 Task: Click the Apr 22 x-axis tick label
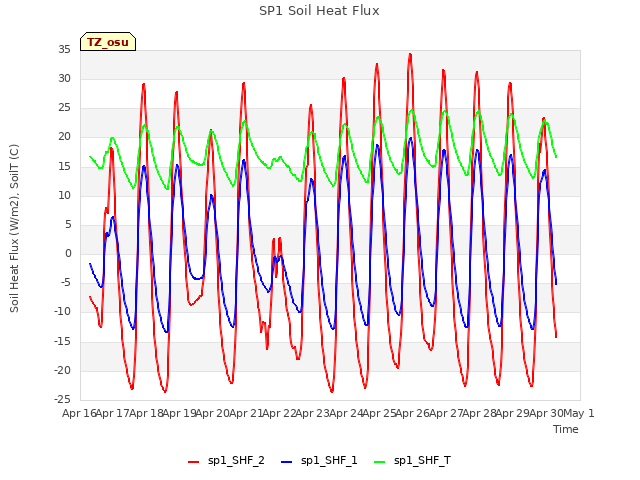click(x=280, y=413)
